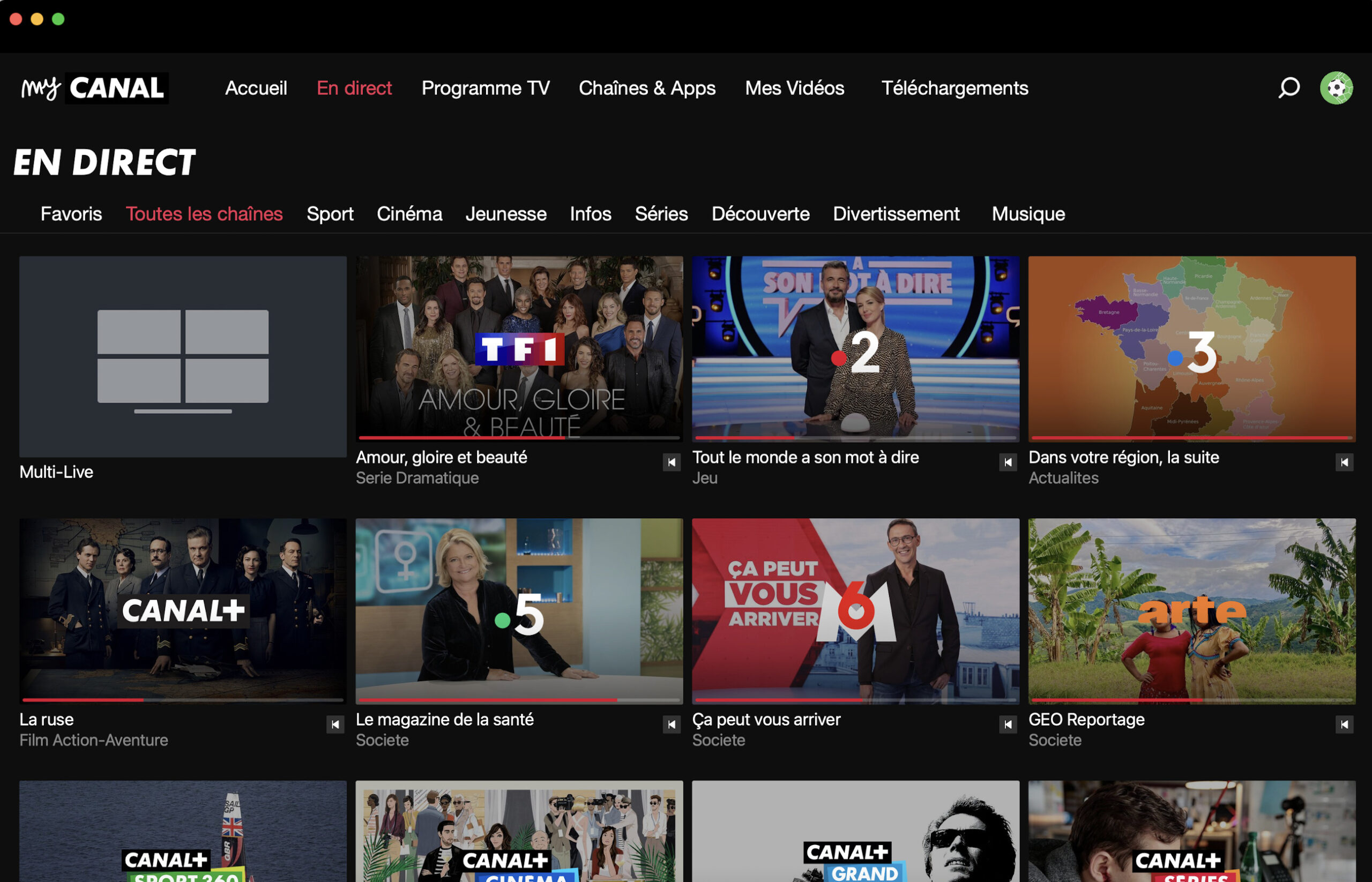Image resolution: width=1372 pixels, height=882 pixels.
Task: Restart Le magazine de la santé
Action: 672,724
